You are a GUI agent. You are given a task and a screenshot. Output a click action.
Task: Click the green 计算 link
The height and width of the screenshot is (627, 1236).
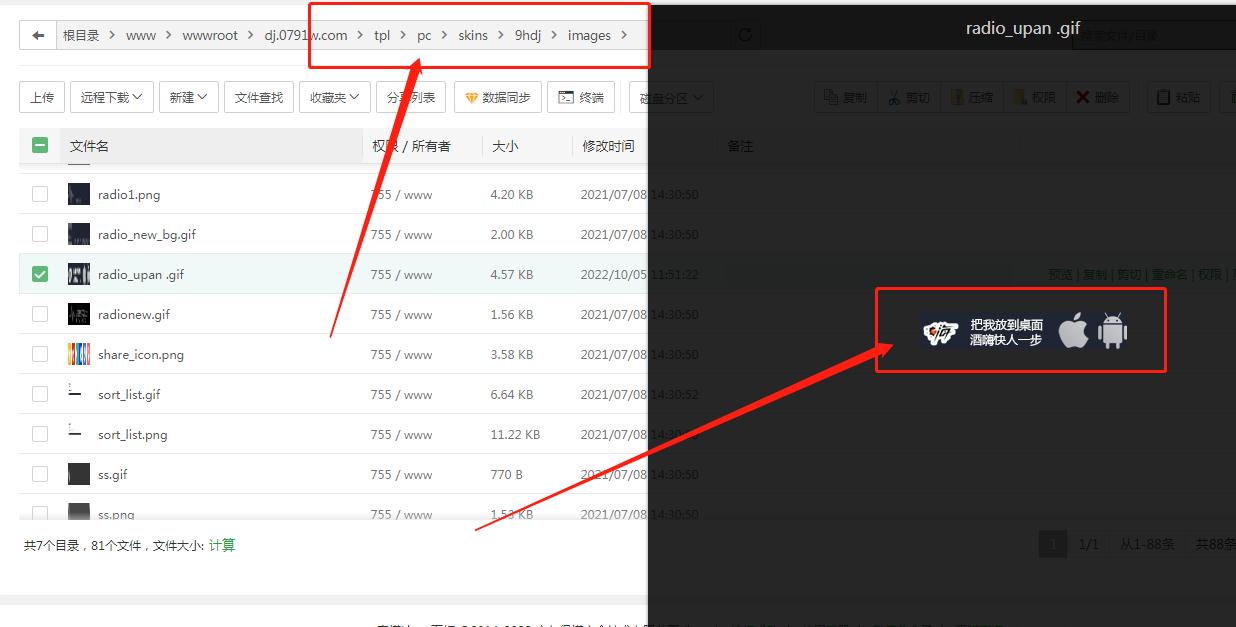click(x=222, y=545)
